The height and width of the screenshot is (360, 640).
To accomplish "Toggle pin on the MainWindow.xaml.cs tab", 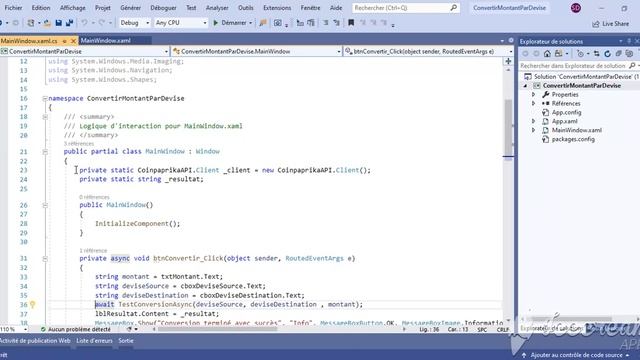I will tap(64, 41).
